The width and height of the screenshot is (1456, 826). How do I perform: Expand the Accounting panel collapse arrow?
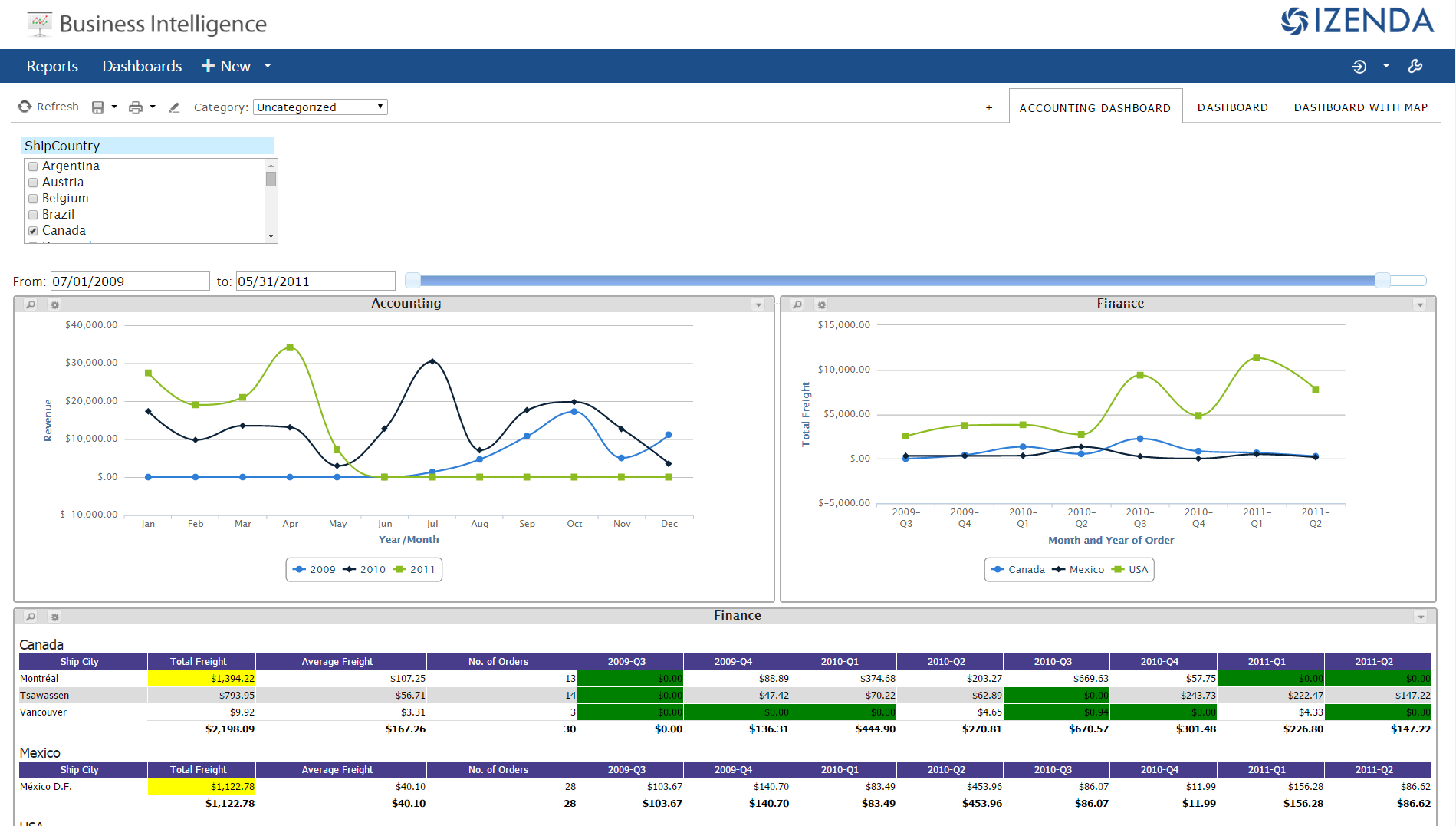[x=758, y=304]
